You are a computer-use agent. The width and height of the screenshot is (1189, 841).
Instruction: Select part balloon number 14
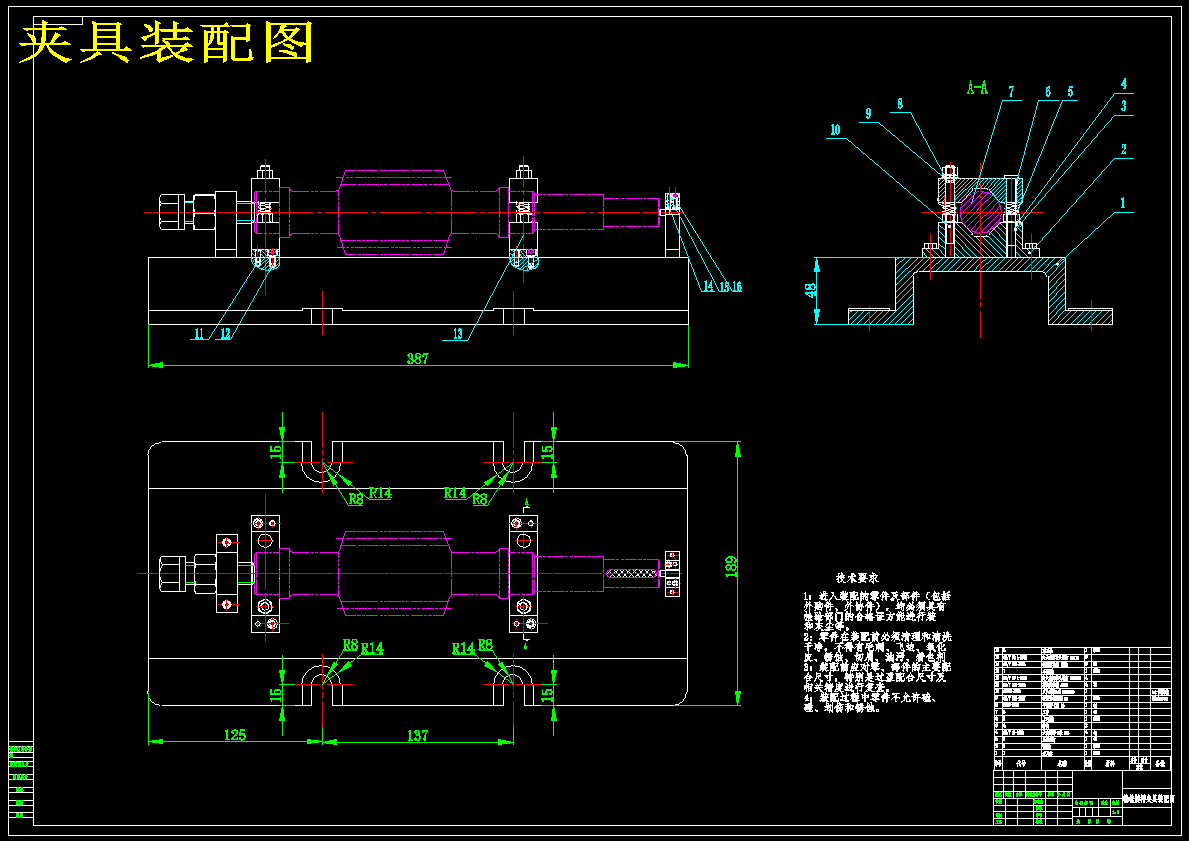click(708, 287)
